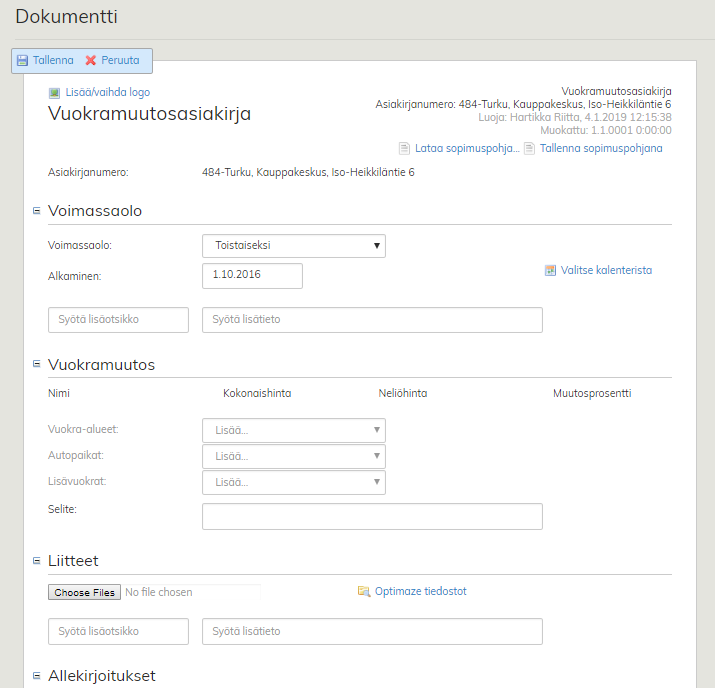Screen dimensions: 715x688
Task: Collapse the Voimassaolo section
Action: tap(37, 211)
